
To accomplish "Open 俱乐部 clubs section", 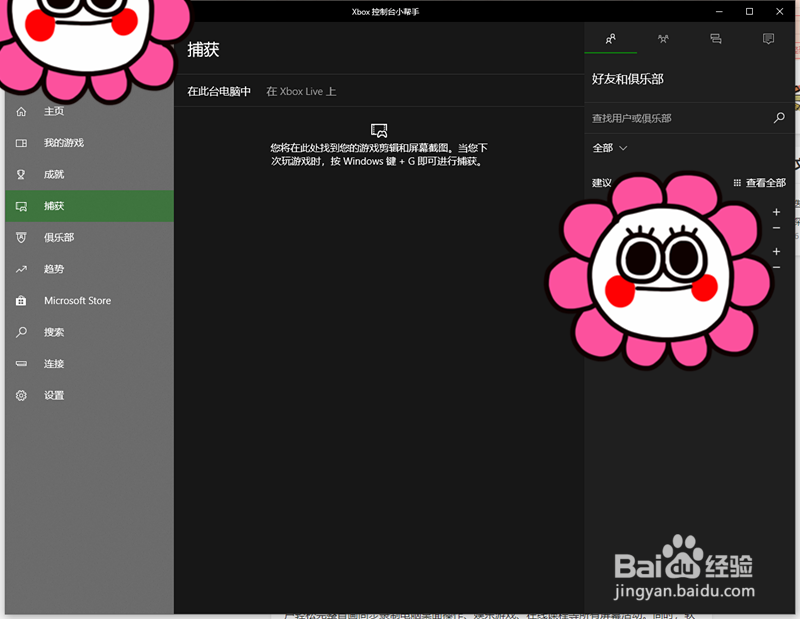I will pyautogui.click(x=89, y=238).
